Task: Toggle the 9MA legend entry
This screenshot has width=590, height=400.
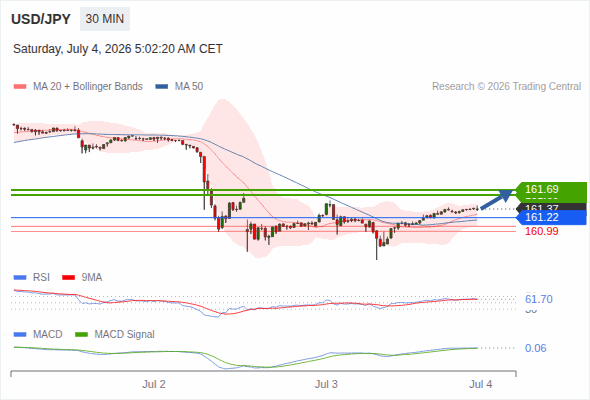Action: pos(82,278)
